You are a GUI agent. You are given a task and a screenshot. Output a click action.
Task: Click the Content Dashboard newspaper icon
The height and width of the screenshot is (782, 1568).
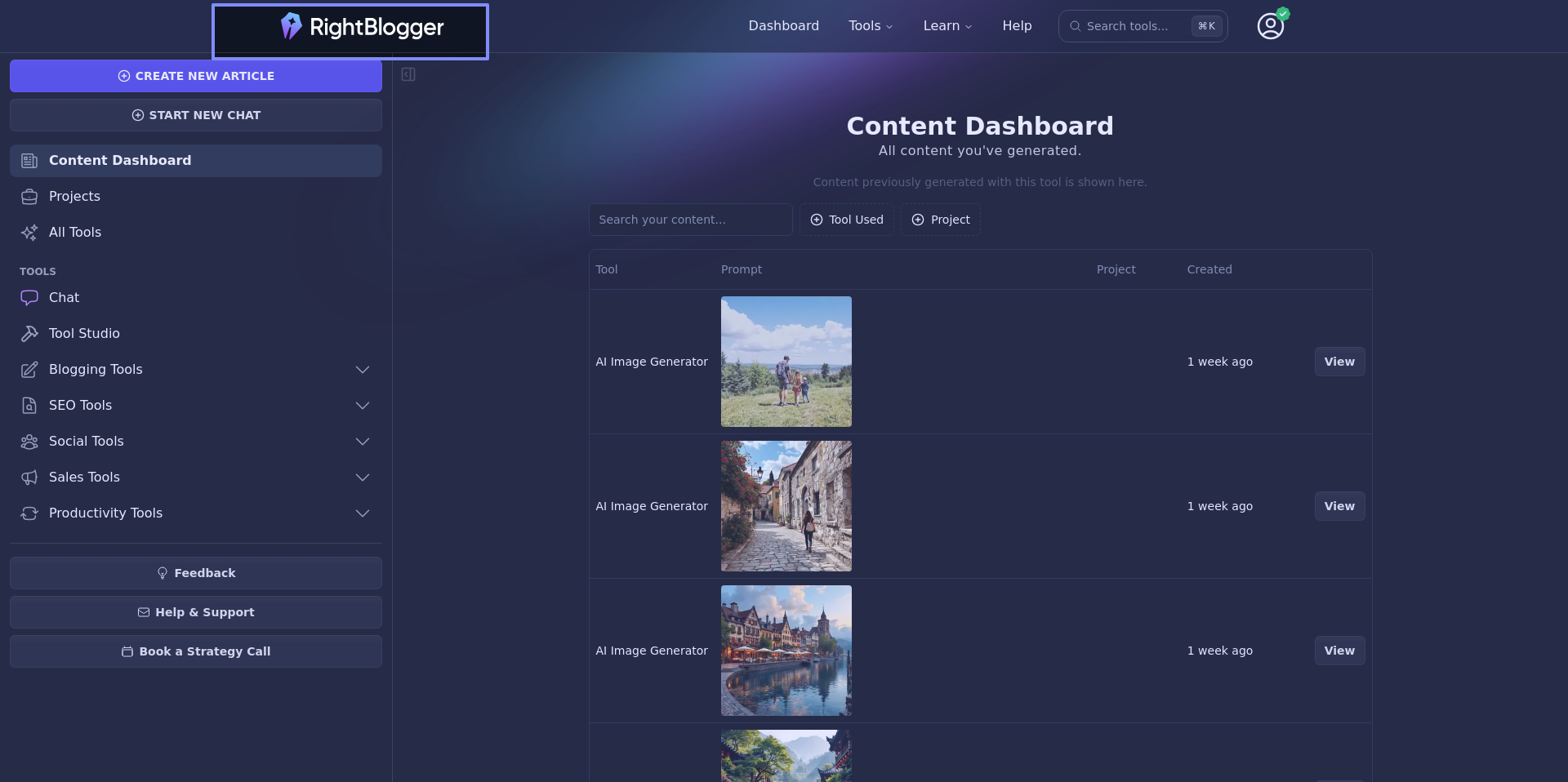tap(29, 161)
